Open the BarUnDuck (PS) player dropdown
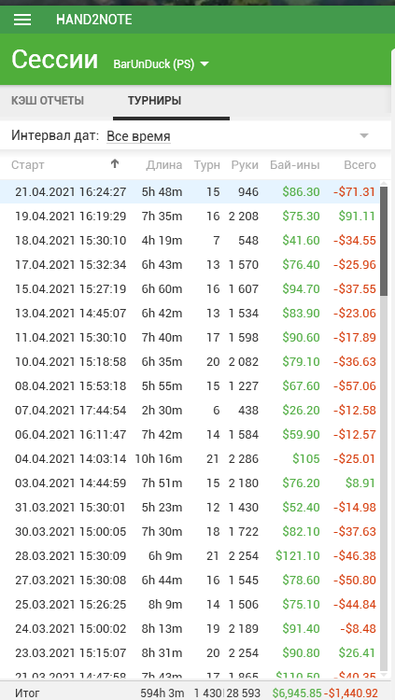Screen dimensions: 395x700 [161, 64]
